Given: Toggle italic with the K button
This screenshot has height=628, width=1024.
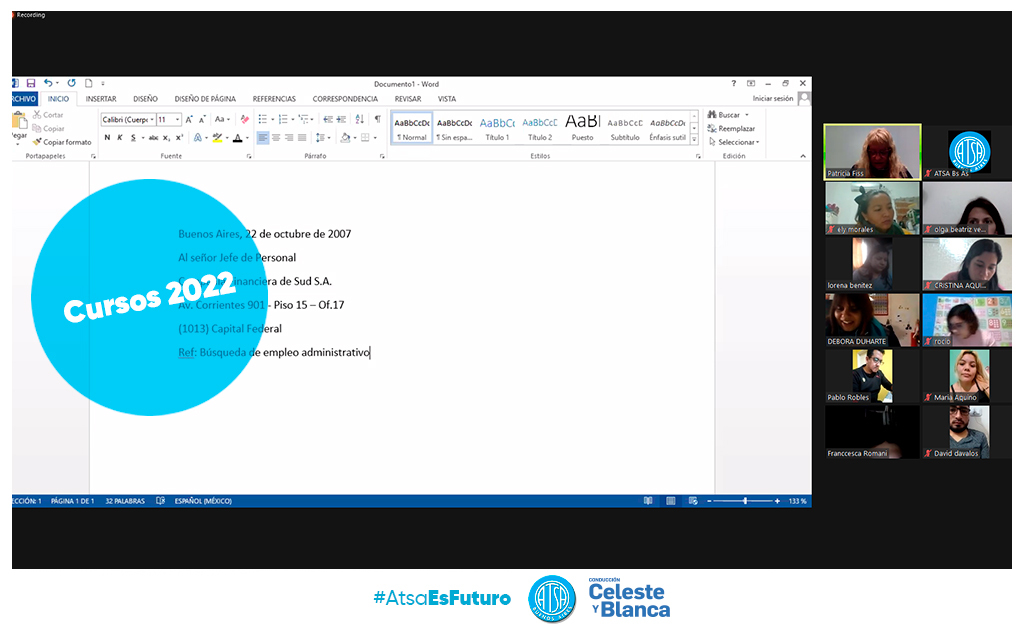Looking at the screenshot, I should [x=120, y=138].
